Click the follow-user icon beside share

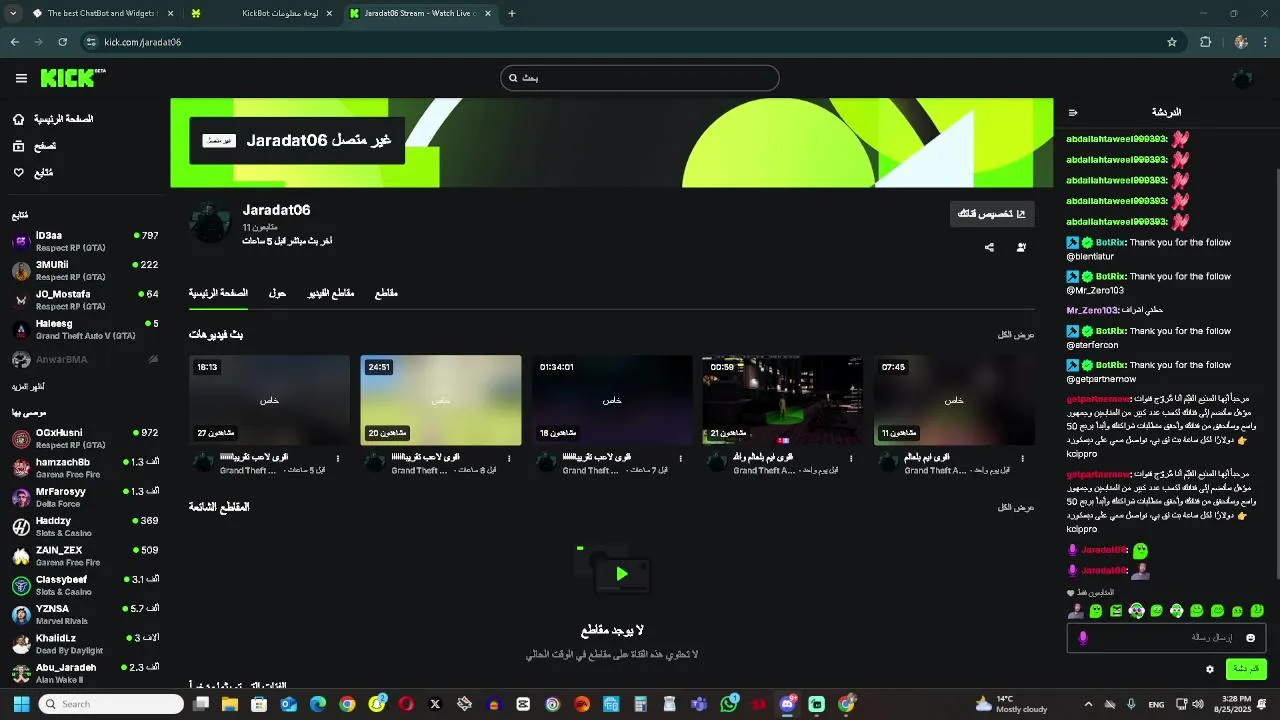click(x=1021, y=247)
